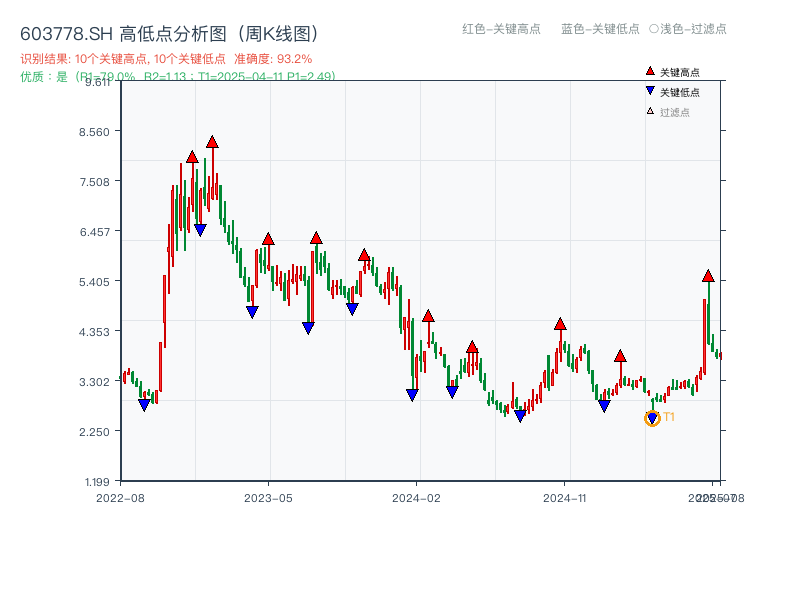Click the 准确度: 93.2% accuracy text

point(270,58)
